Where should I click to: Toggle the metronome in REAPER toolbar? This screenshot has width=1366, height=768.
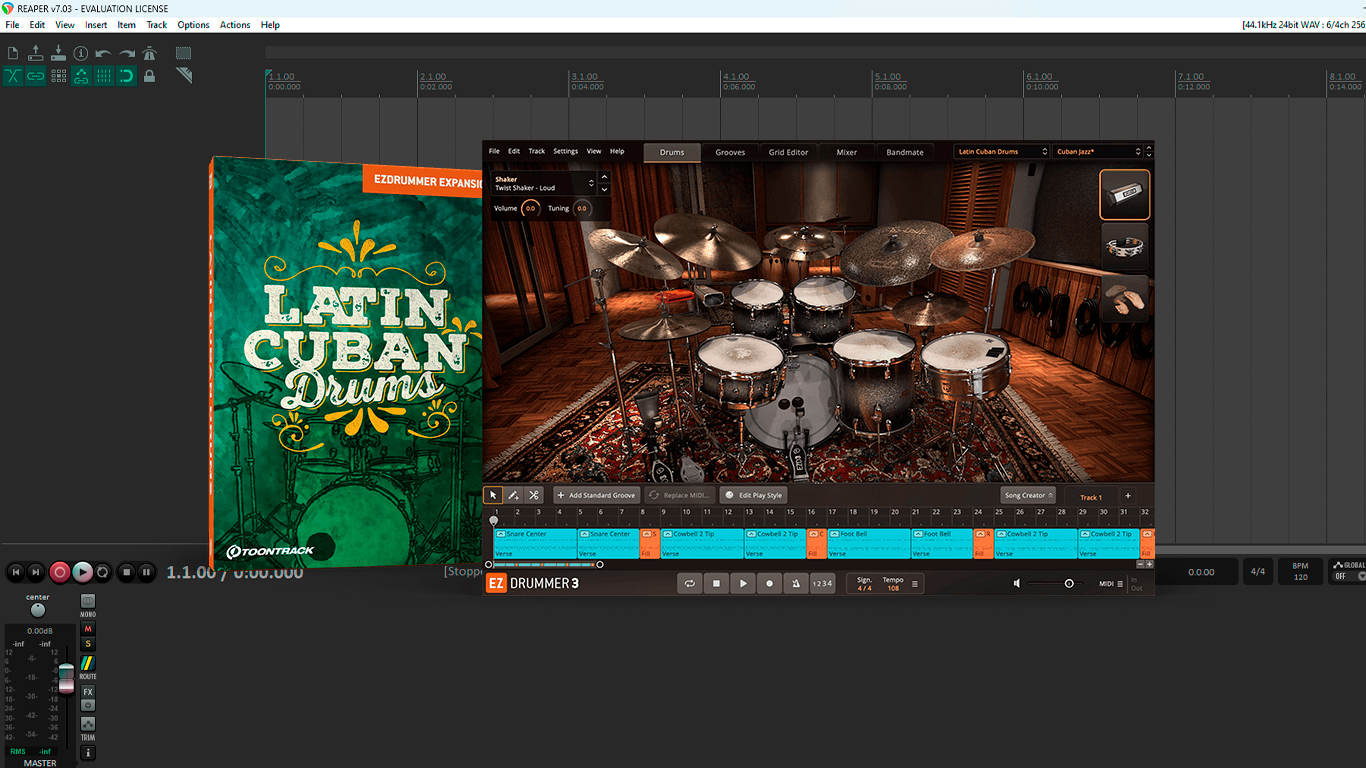[x=150, y=53]
